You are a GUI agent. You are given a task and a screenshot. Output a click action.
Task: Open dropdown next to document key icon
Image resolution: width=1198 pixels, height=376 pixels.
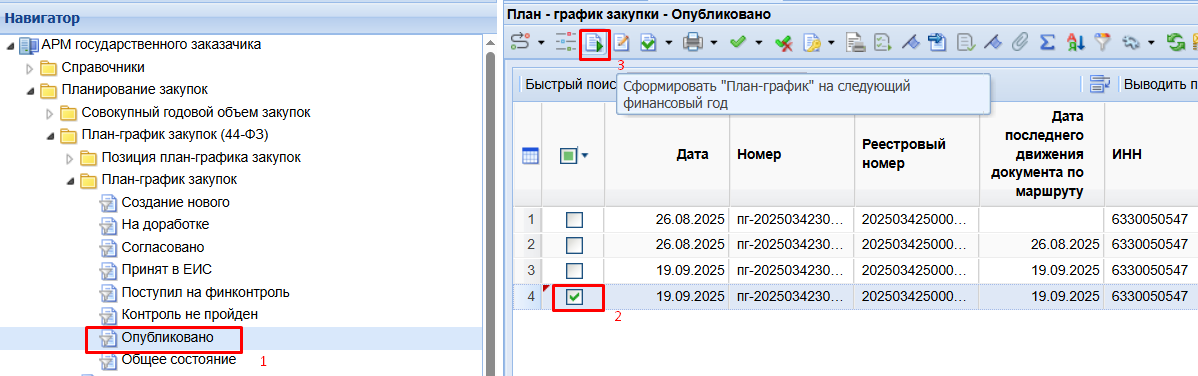[830, 44]
